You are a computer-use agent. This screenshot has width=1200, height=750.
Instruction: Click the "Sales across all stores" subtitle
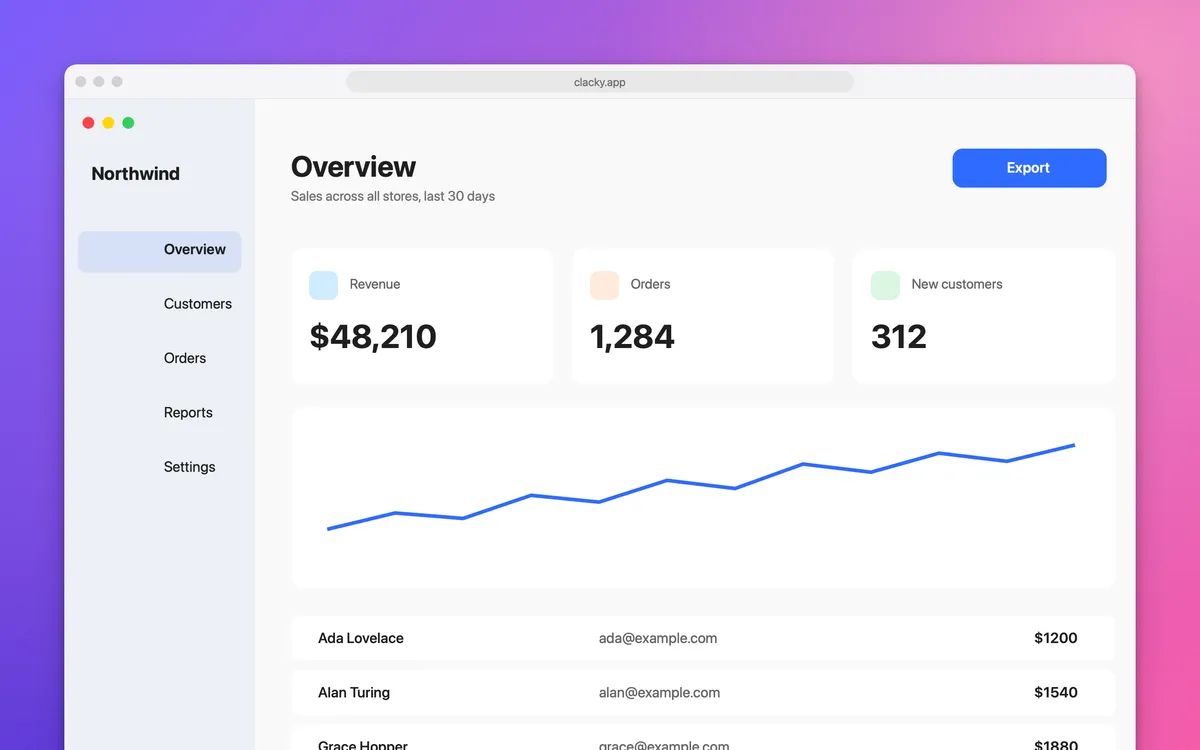pyautogui.click(x=393, y=197)
